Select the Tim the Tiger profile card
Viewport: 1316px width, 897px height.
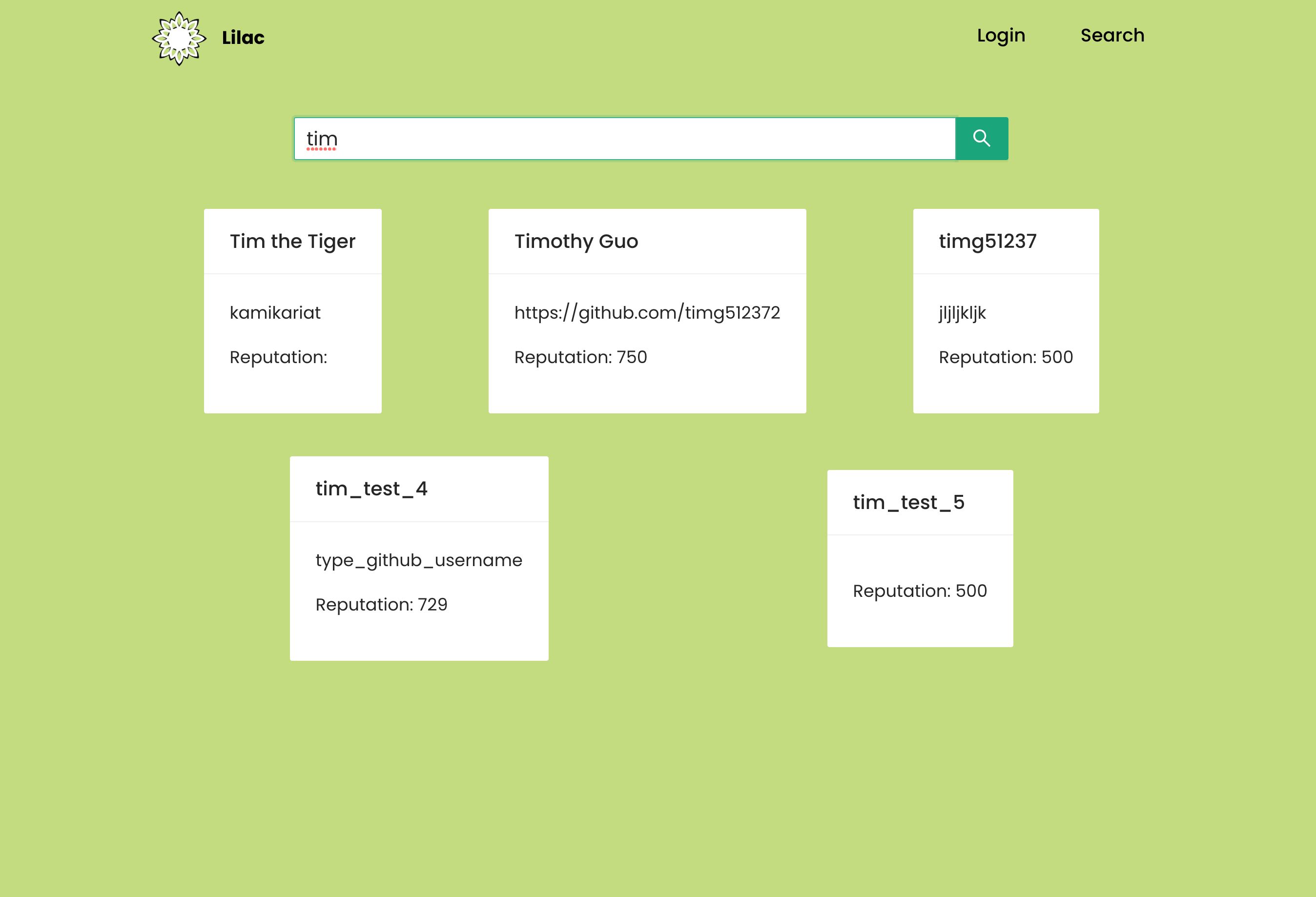(292, 311)
